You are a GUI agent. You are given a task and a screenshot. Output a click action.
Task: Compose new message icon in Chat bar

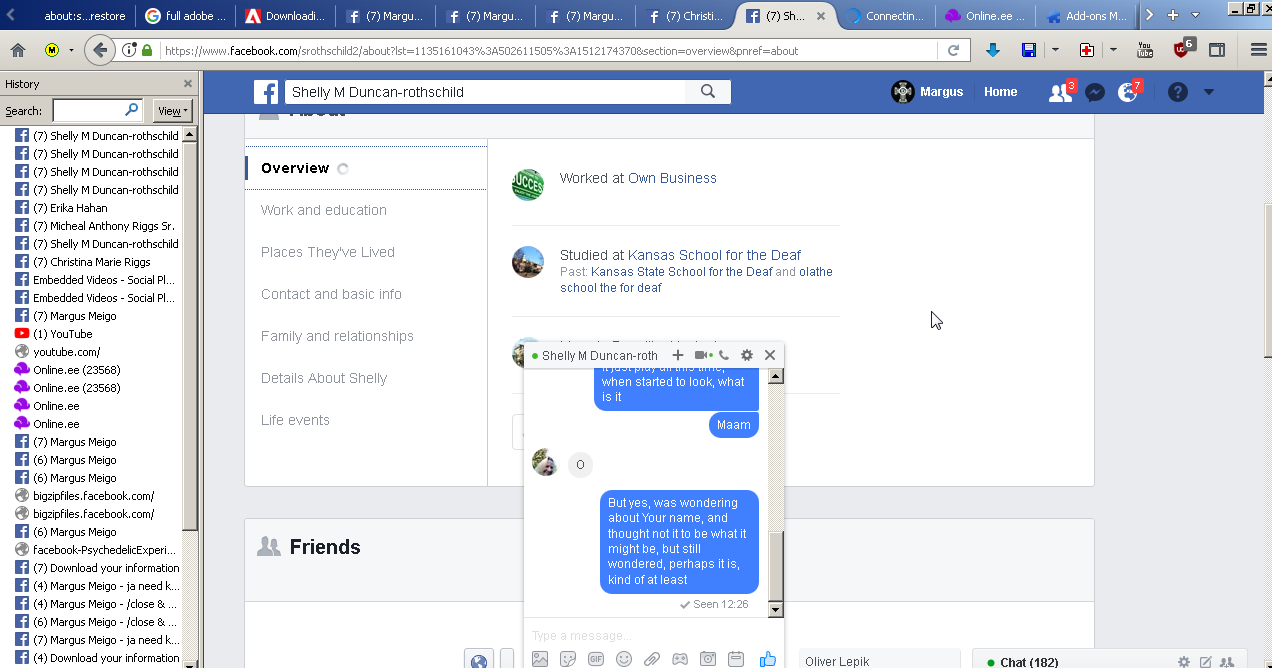click(1206, 662)
